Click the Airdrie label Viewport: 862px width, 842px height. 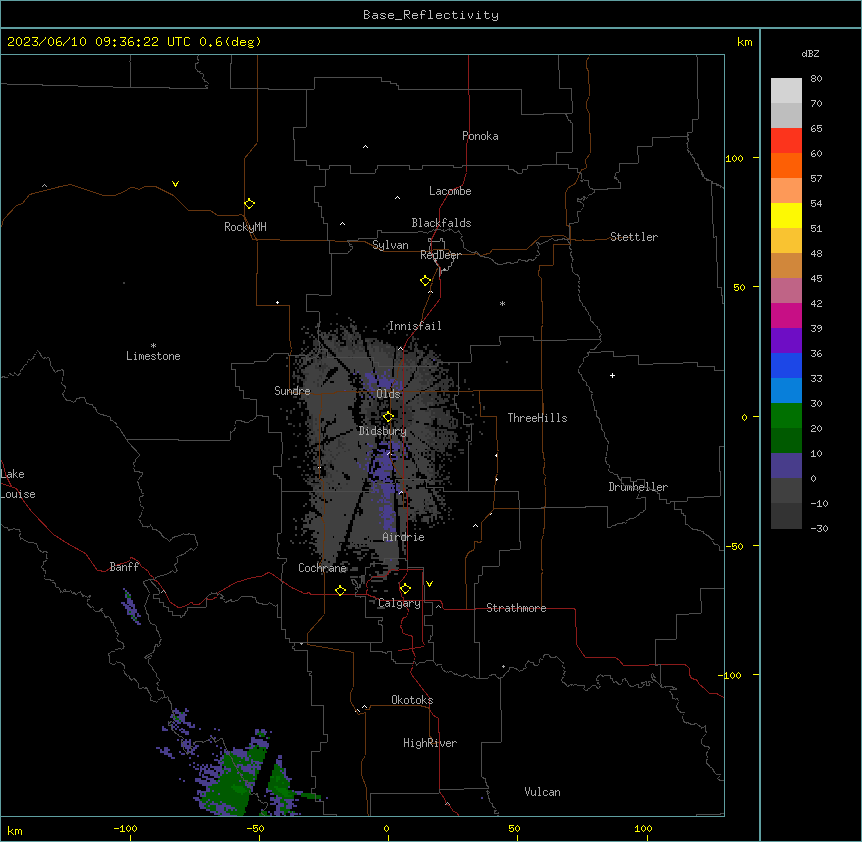[x=404, y=537]
